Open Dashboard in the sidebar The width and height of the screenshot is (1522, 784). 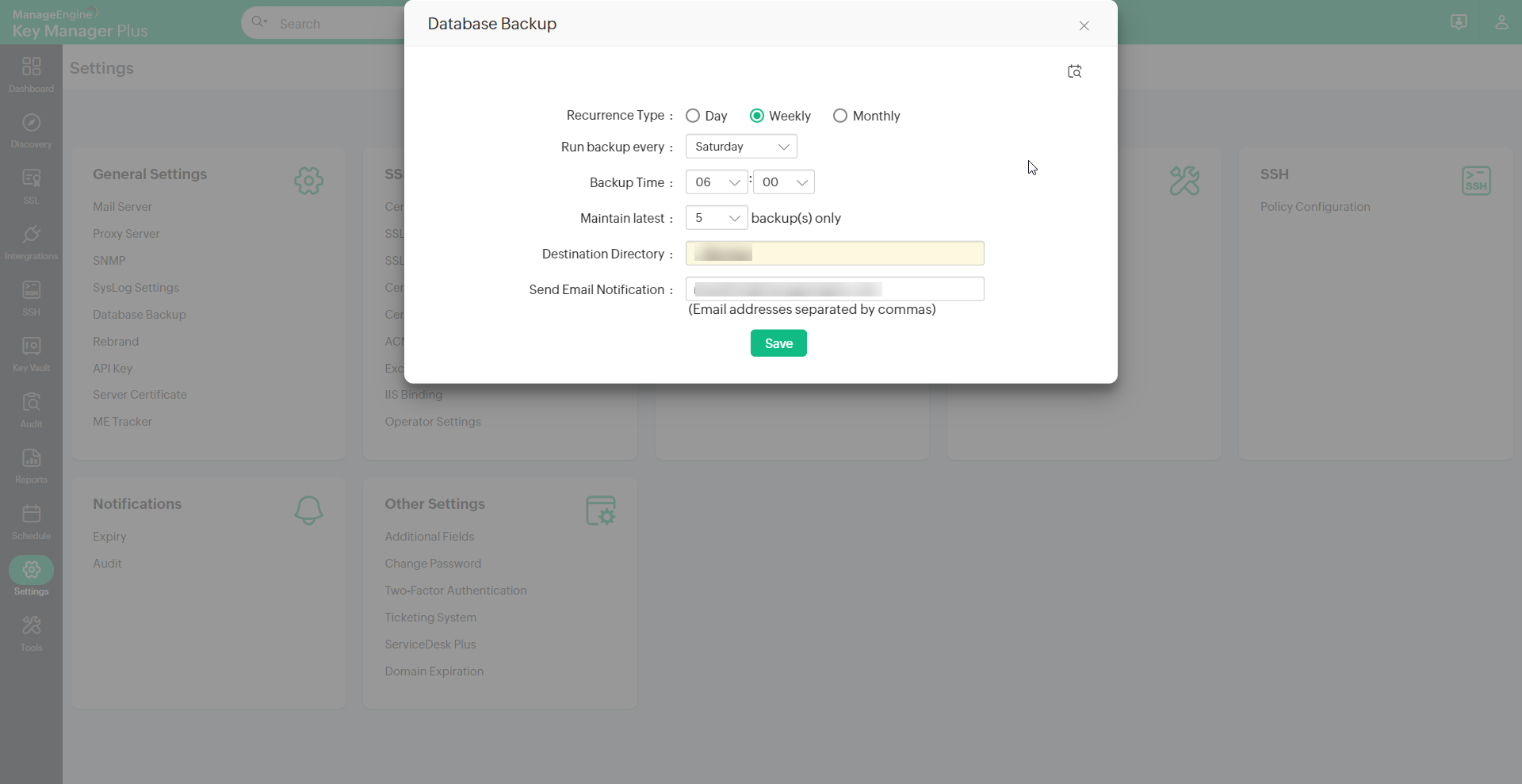(31, 75)
